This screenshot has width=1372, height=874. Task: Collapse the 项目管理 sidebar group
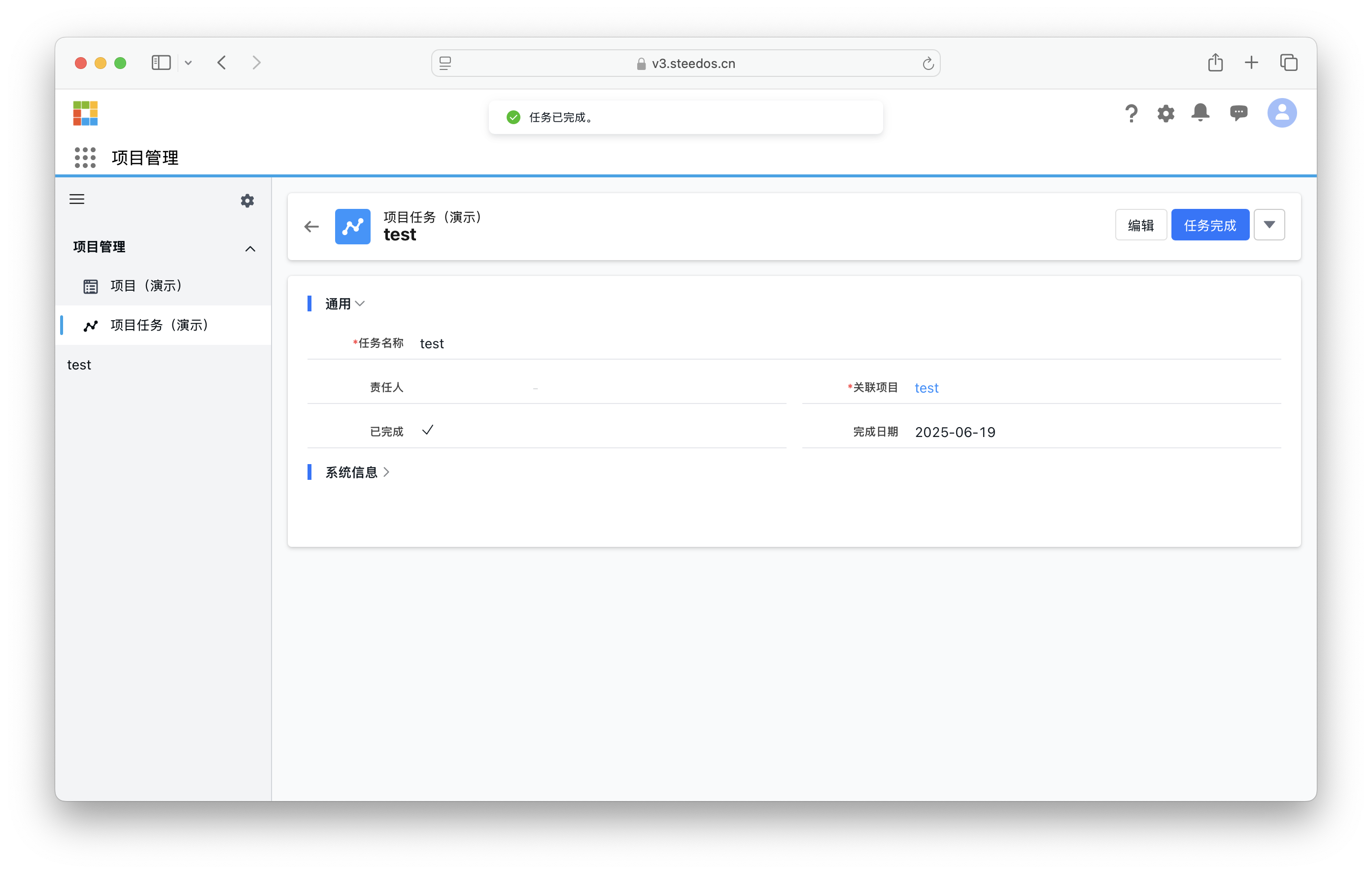click(250, 248)
